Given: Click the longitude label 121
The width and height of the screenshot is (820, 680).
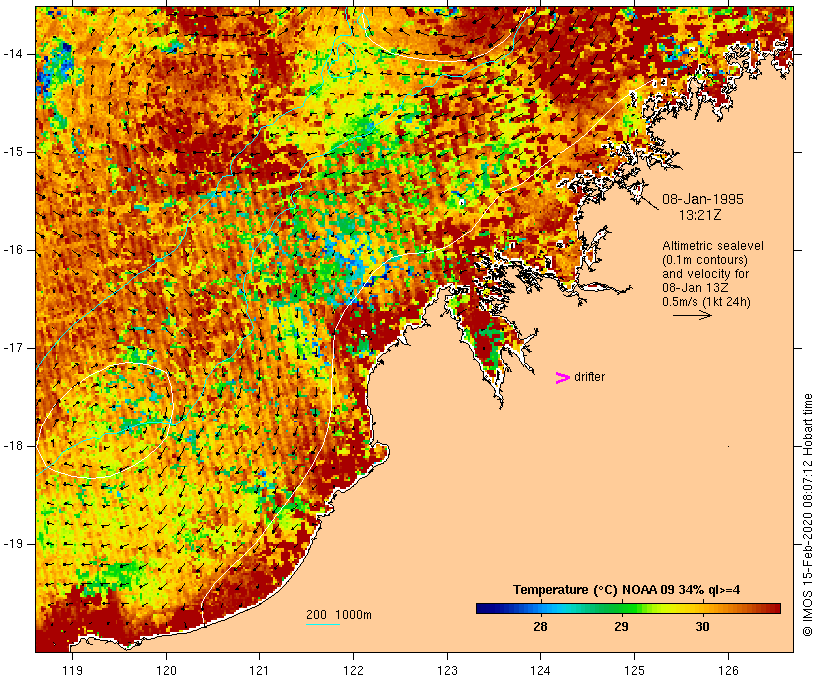Looking at the screenshot, I should (x=259, y=670).
